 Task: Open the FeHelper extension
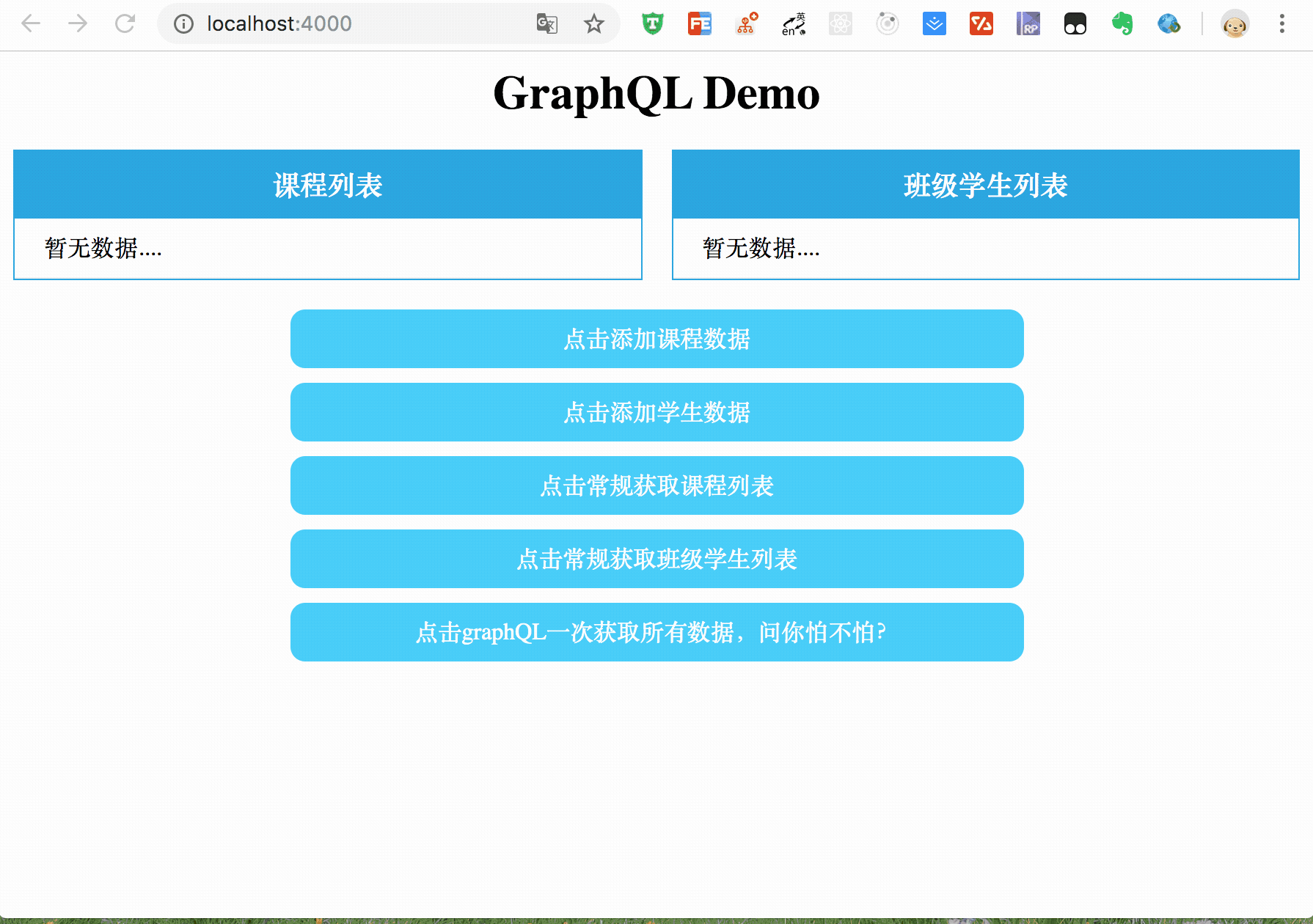(699, 23)
